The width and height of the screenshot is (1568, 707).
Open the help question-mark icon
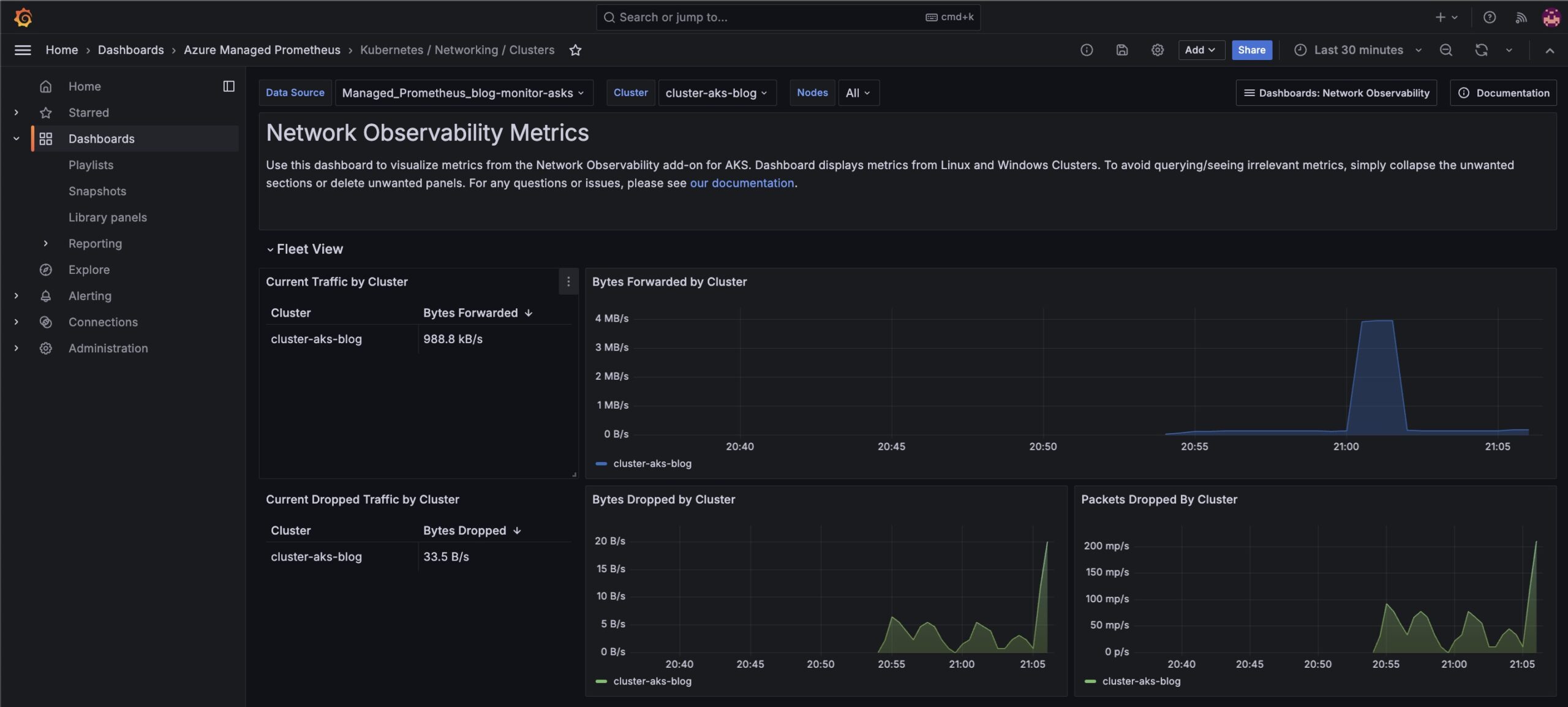click(x=1489, y=17)
